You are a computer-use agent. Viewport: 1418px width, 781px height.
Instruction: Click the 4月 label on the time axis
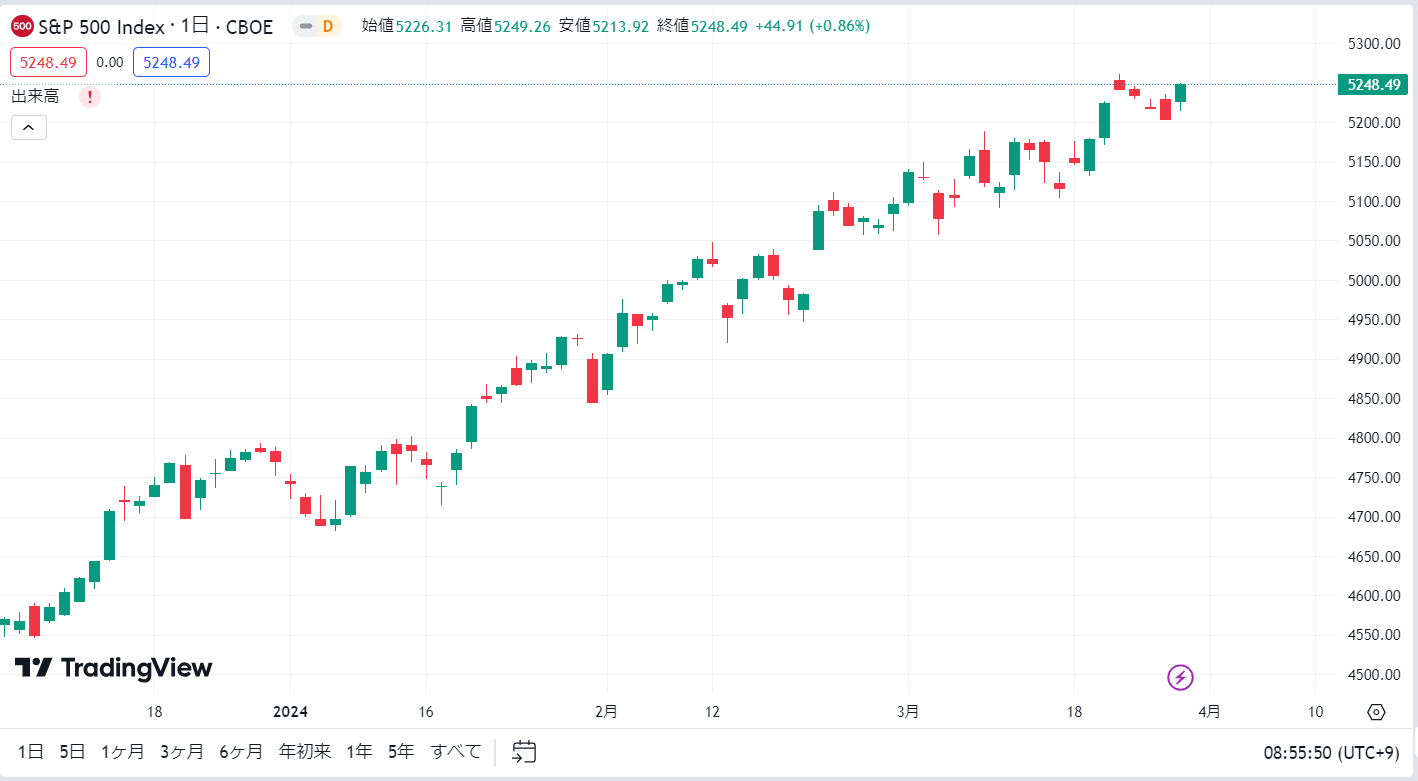tap(1209, 712)
